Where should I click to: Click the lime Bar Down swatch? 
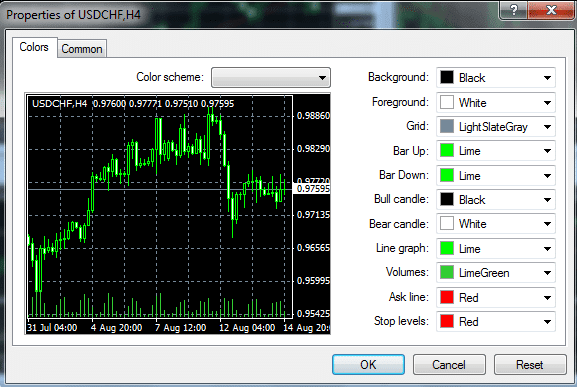(447, 175)
